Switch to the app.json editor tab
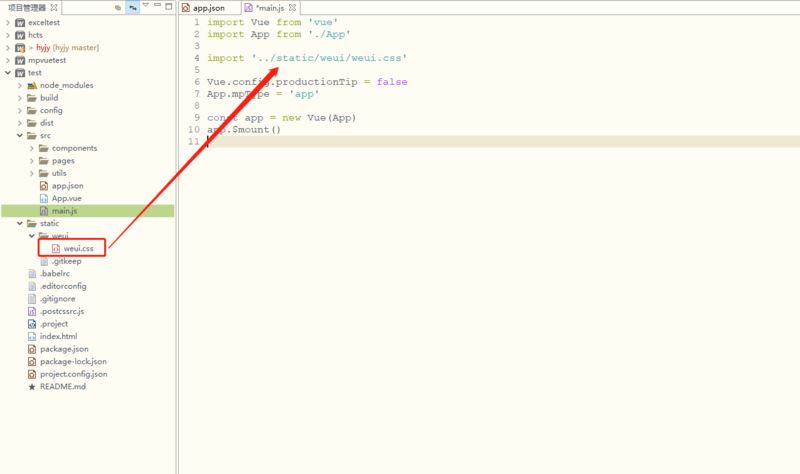The width and height of the screenshot is (800, 474). [209, 8]
